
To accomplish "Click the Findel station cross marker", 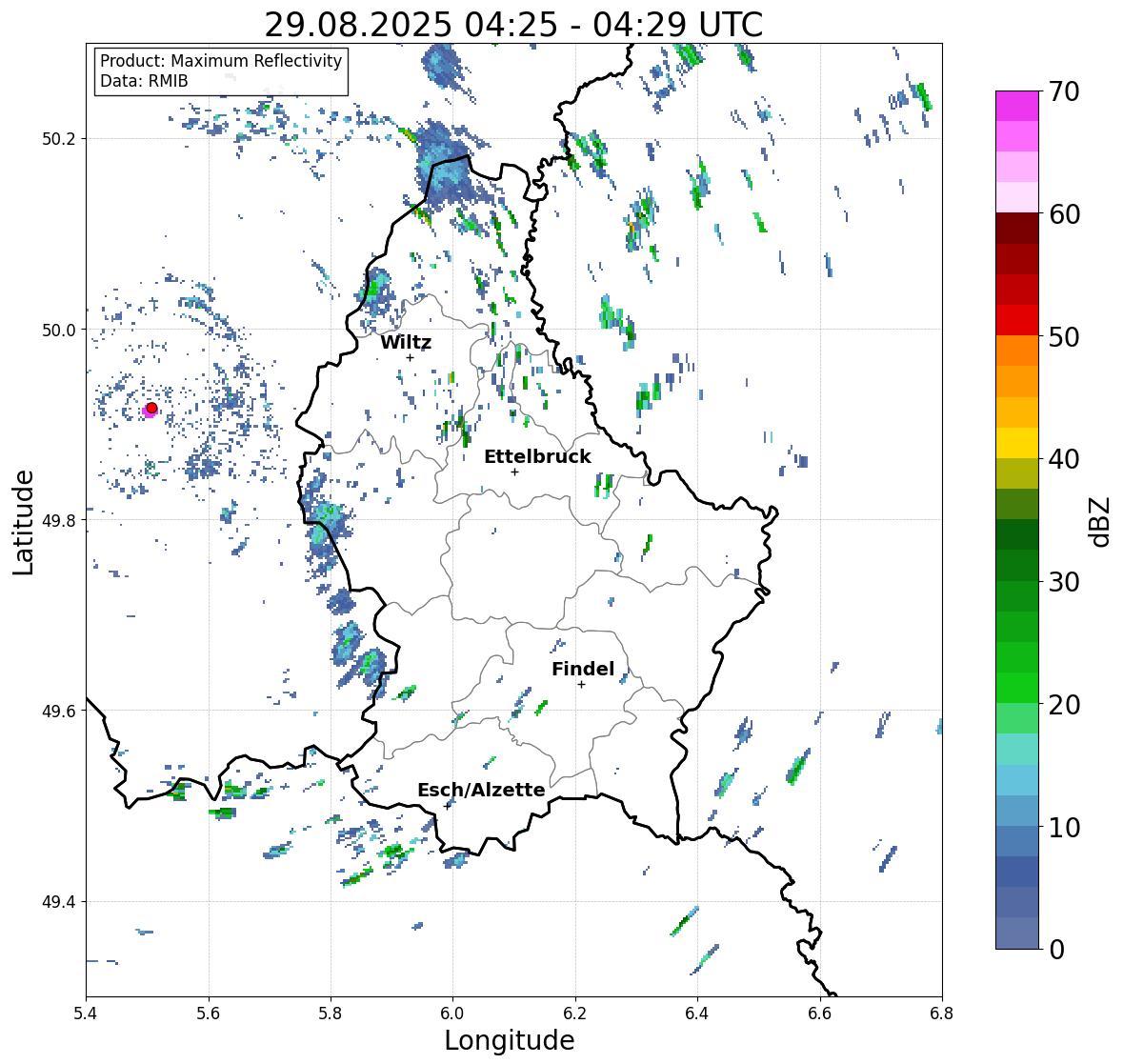I will tap(581, 685).
